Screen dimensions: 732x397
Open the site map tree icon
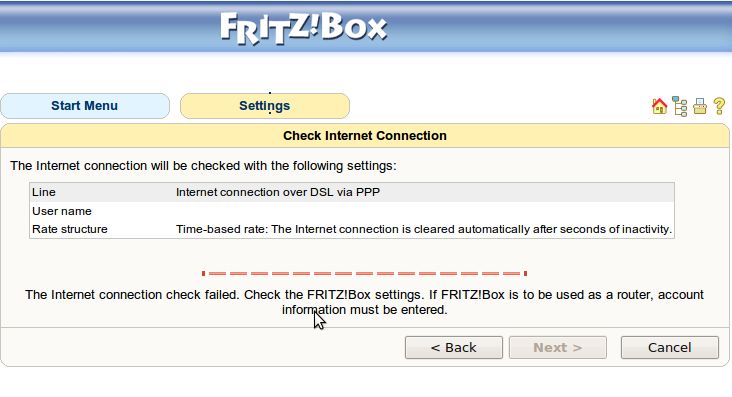click(x=679, y=106)
